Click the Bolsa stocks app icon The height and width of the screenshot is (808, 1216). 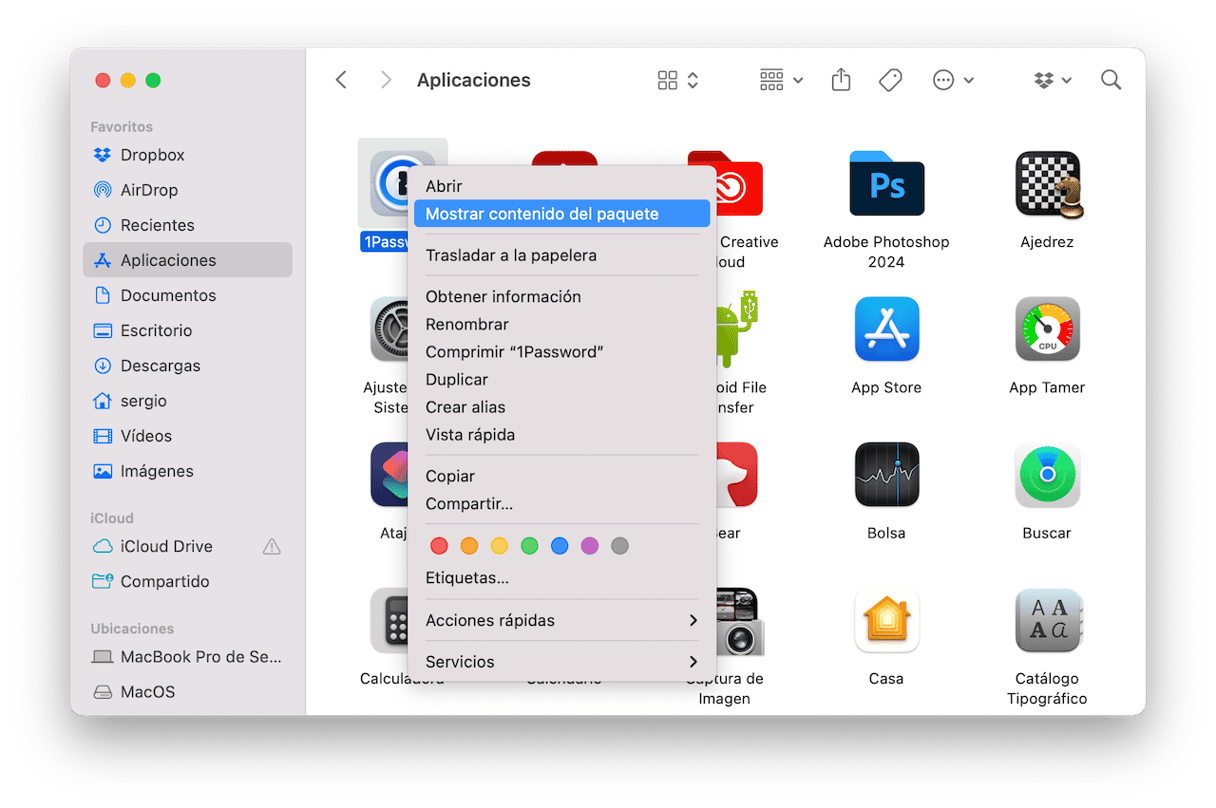[886, 475]
